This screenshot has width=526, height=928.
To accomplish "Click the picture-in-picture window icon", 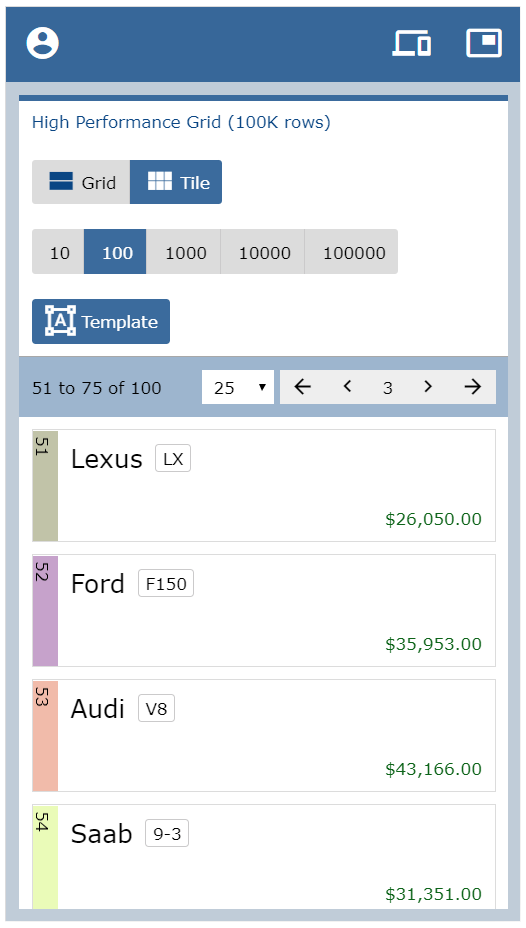I will [x=484, y=43].
